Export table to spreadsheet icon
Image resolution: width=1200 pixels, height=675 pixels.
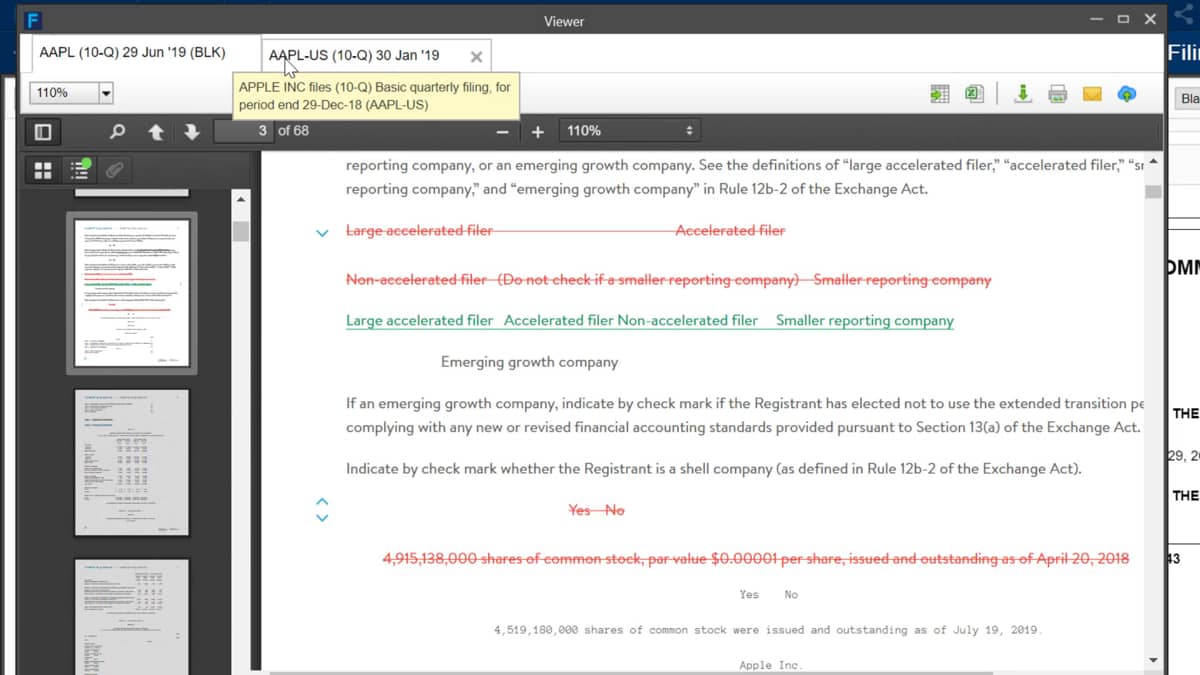(939, 93)
